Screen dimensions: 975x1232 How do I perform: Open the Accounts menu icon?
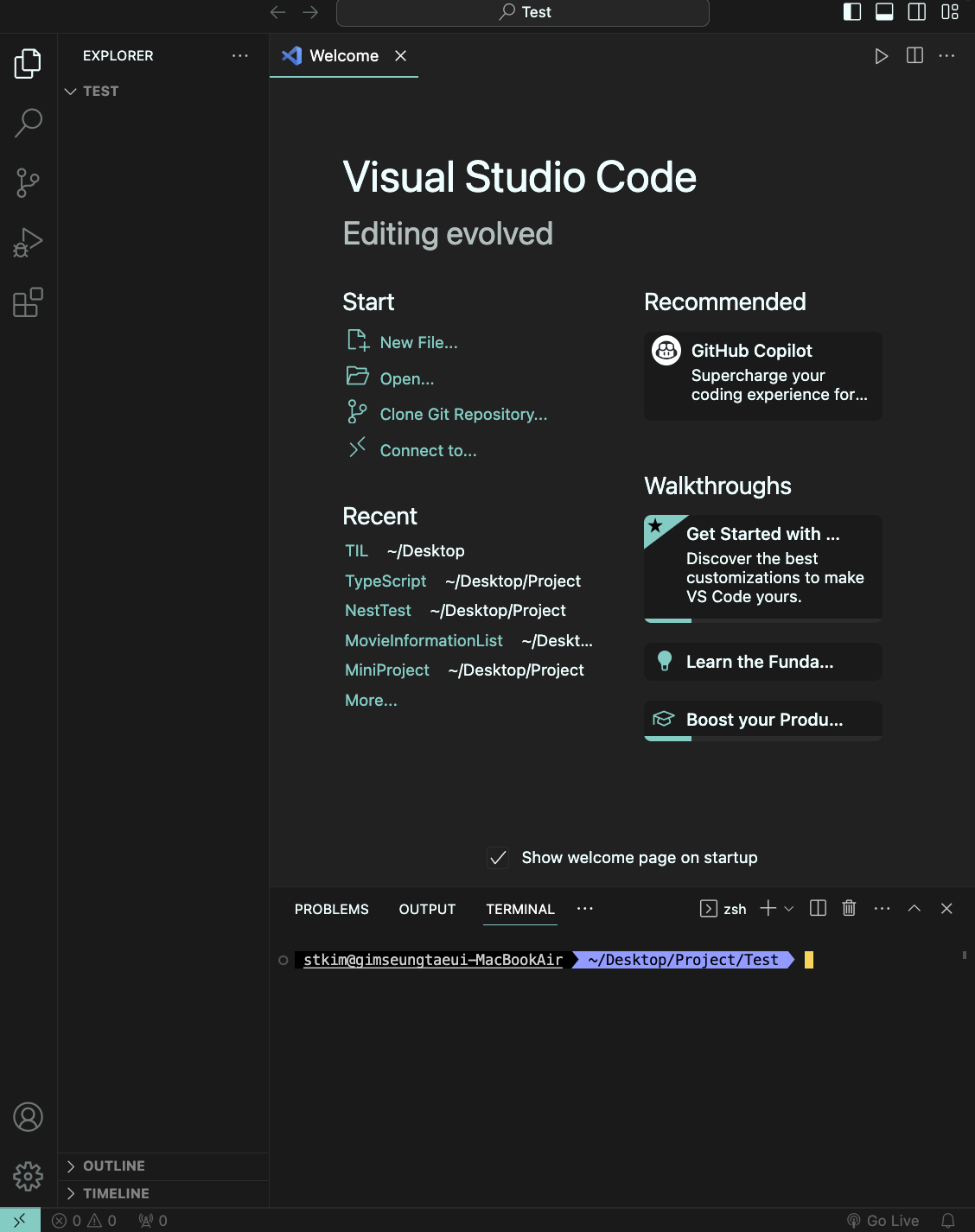pyautogui.click(x=28, y=1117)
